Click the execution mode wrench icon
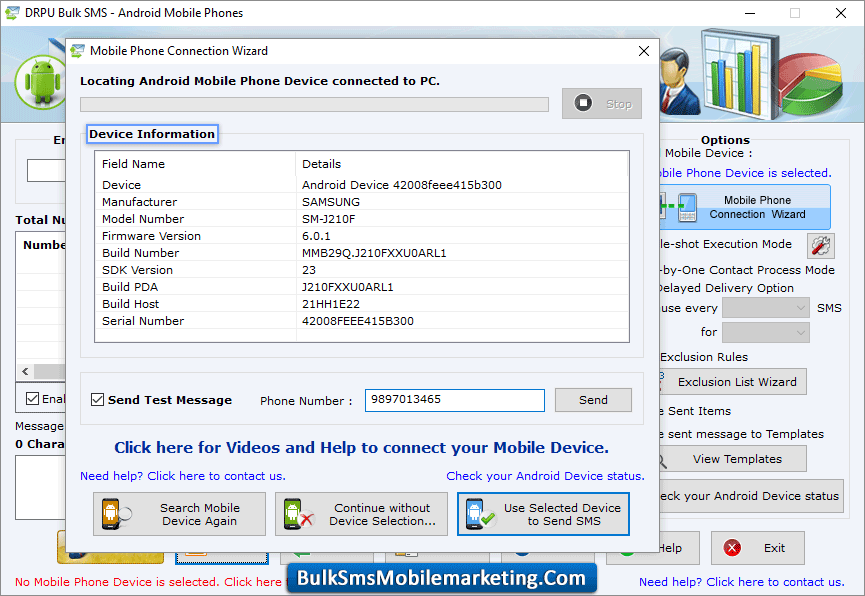The width and height of the screenshot is (865, 596). (821, 246)
